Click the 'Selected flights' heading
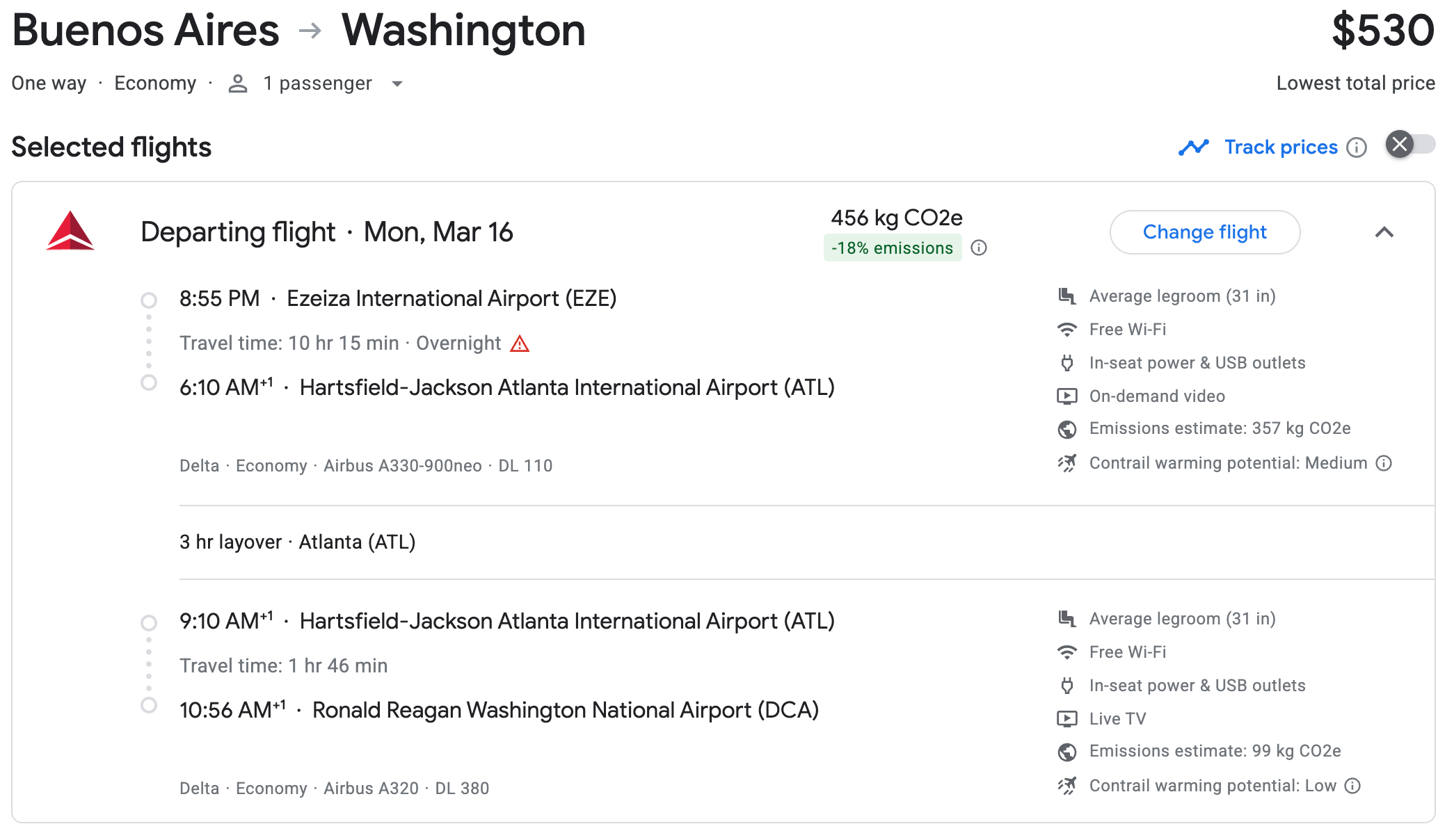The image size is (1454, 840). click(x=111, y=147)
